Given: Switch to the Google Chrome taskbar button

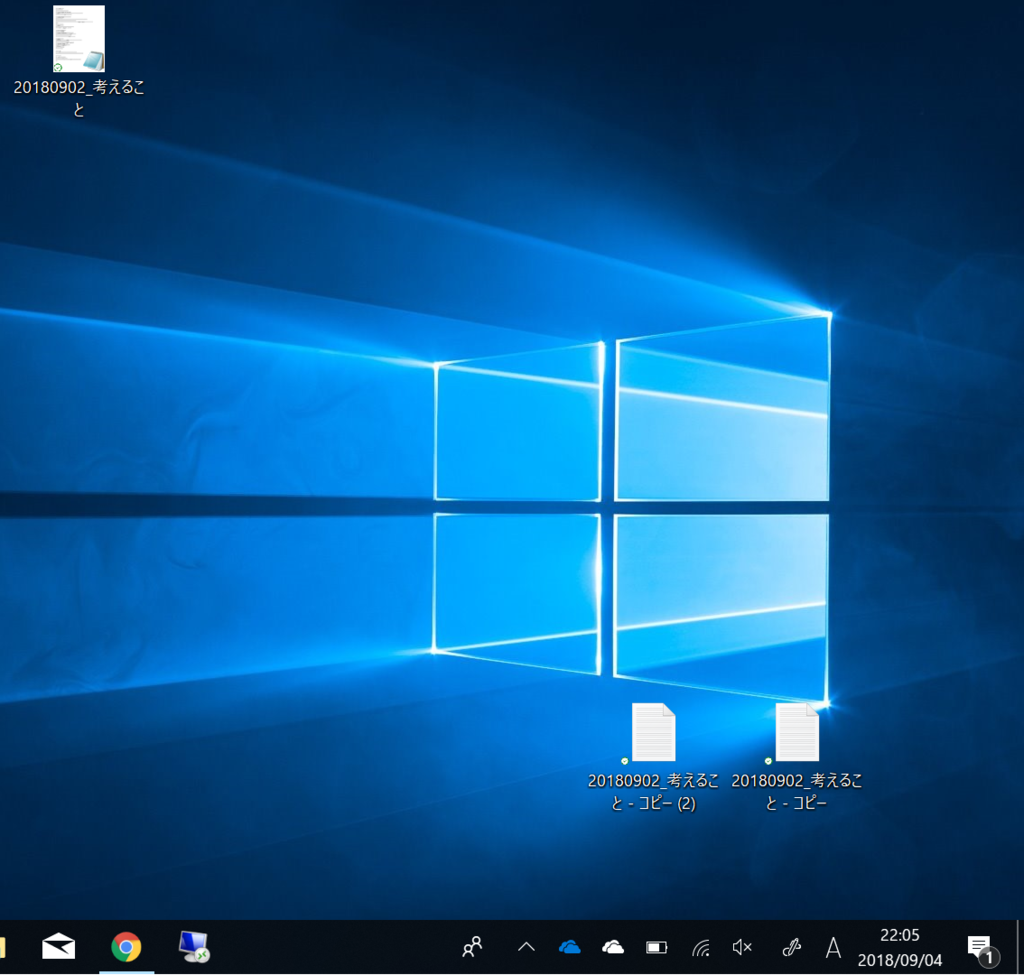Looking at the screenshot, I should [x=126, y=947].
